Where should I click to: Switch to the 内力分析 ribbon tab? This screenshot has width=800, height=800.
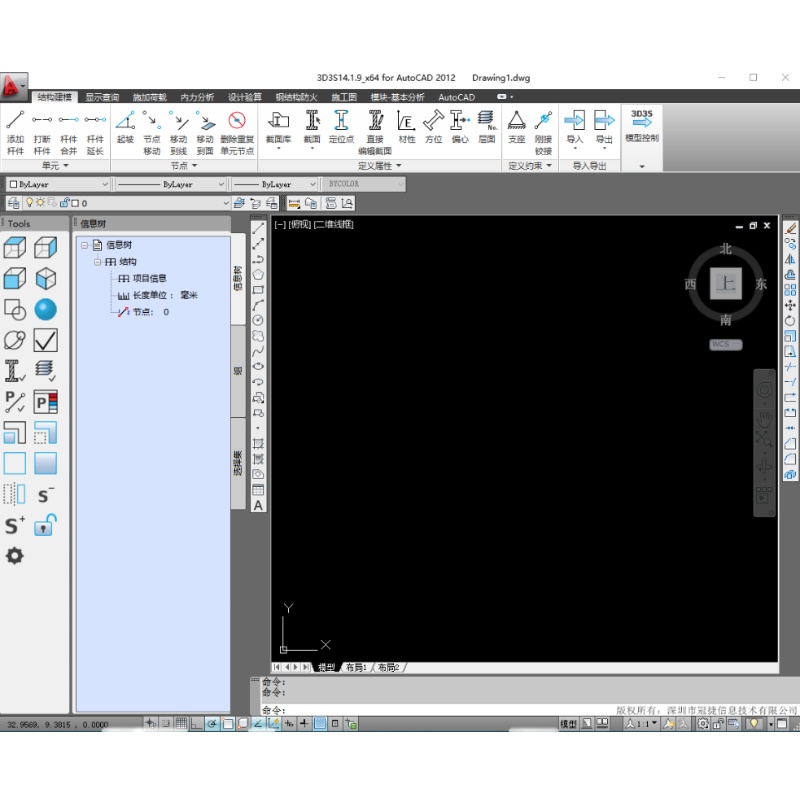pyautogui.click(x=196, y=97)
